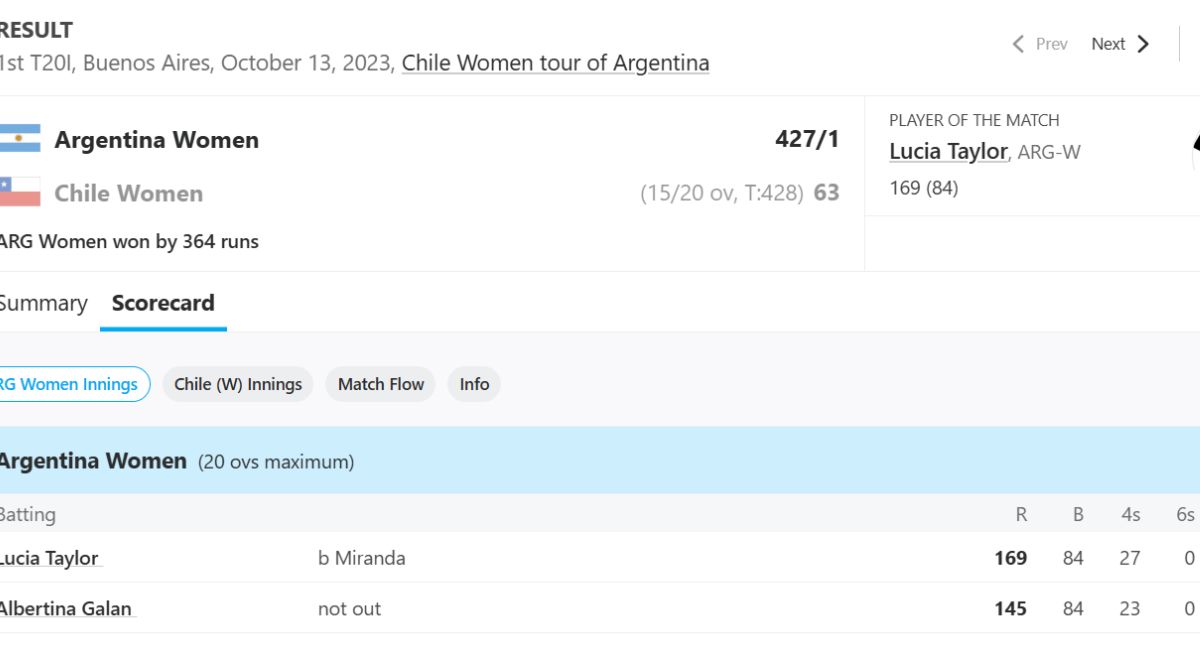Image resolution: width=1200 pixels, height=645 pixels.
Task: Click Chile Women team name
Action: [x=128, y=193]
